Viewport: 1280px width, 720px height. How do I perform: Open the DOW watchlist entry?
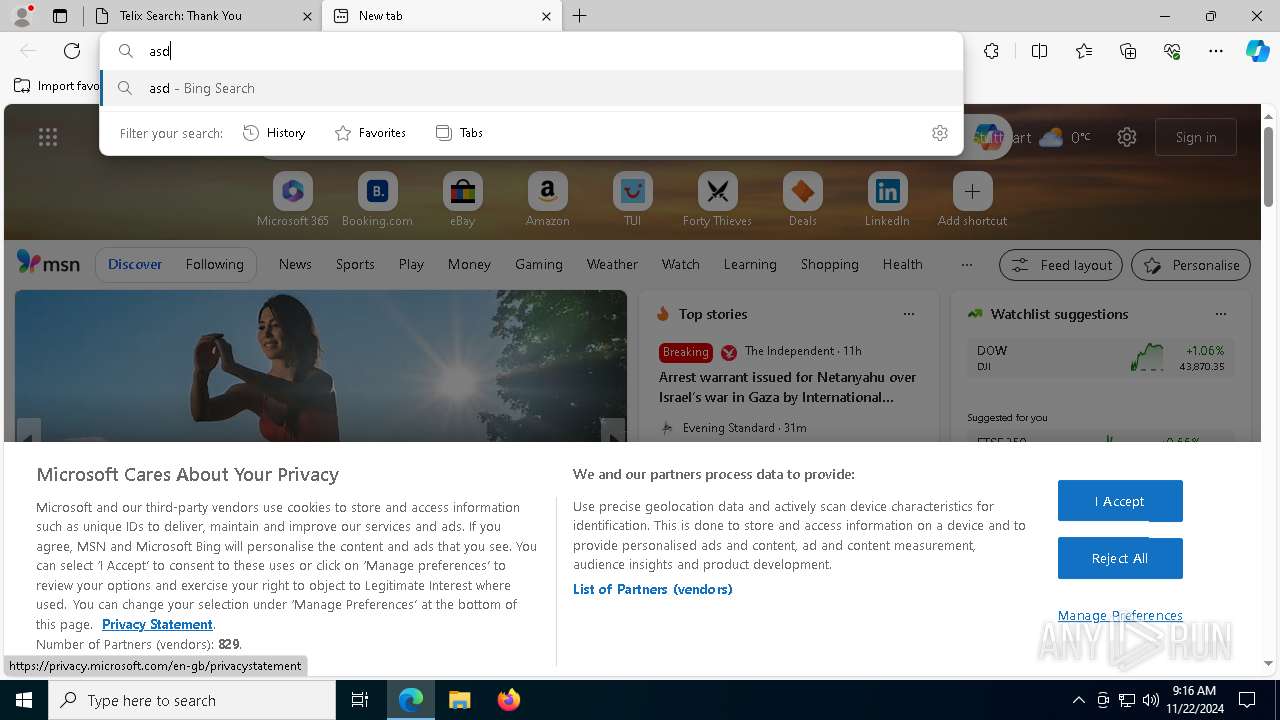point(1100,358)
